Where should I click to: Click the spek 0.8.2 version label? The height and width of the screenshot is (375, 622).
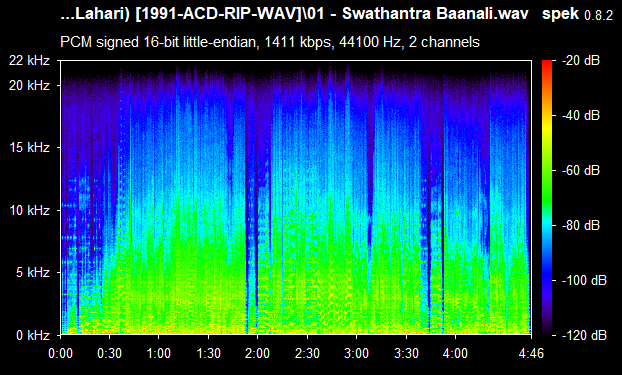pyautogui.click(x=577, y=14)
